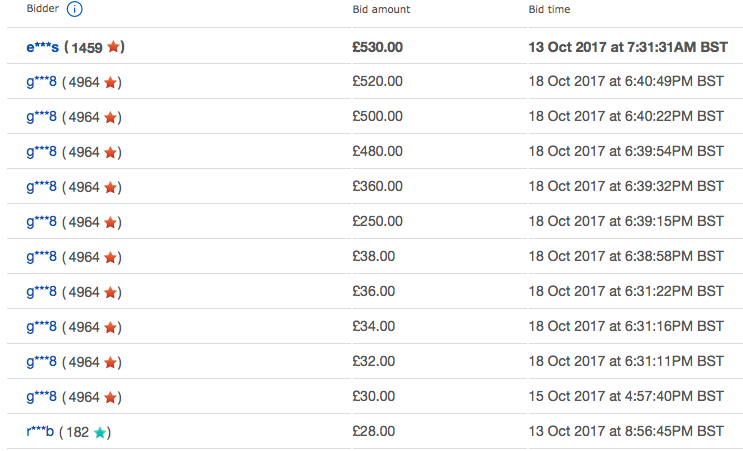
Task: Open bidder e***s profile link
Action: point(43,47)
